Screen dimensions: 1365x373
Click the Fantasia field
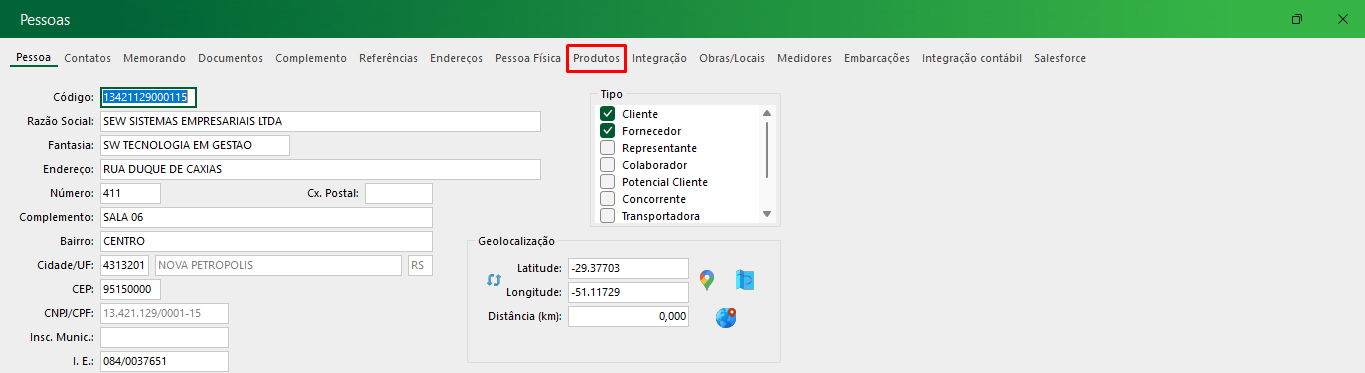click(x=195, y=145)
